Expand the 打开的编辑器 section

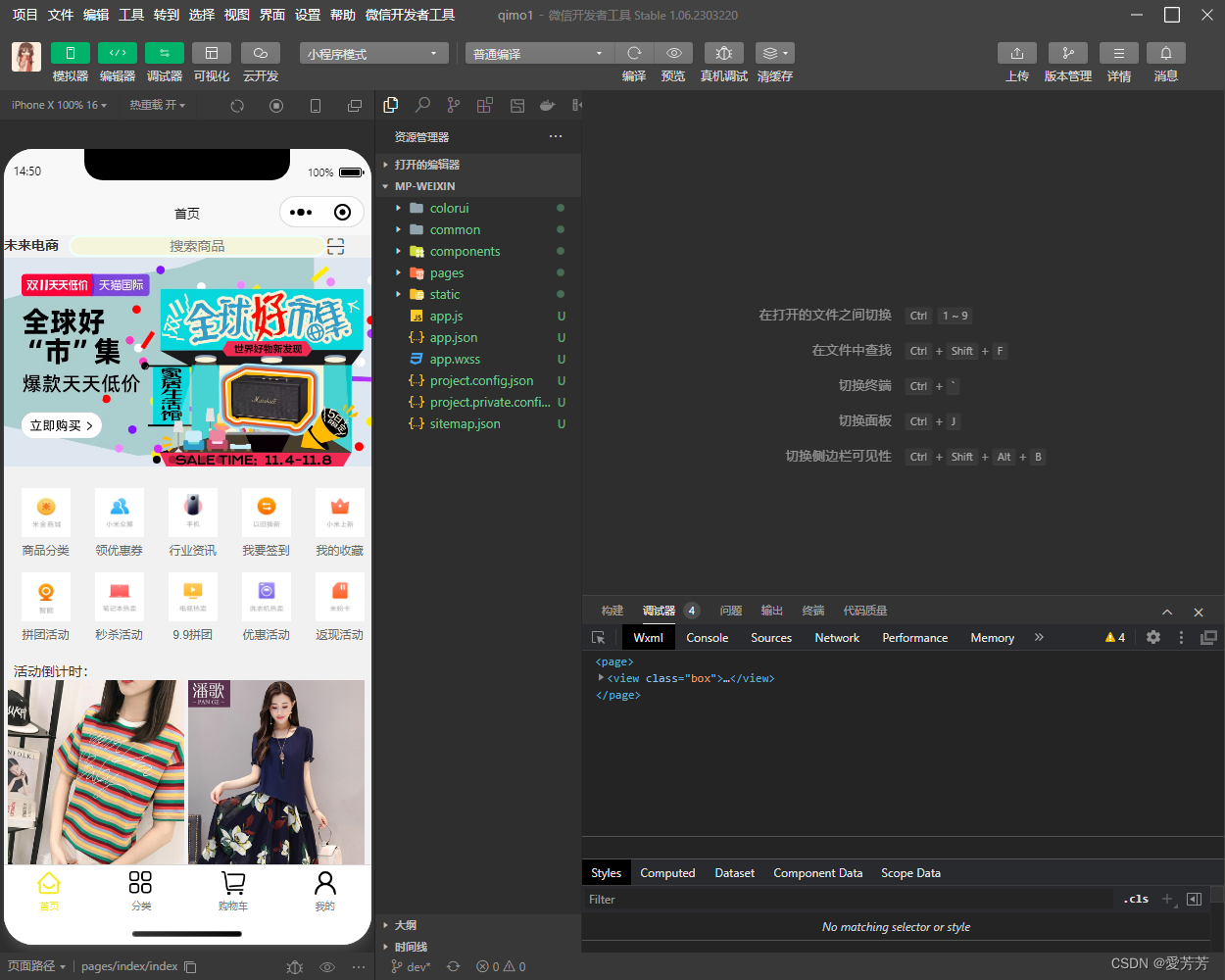point(479,165)
